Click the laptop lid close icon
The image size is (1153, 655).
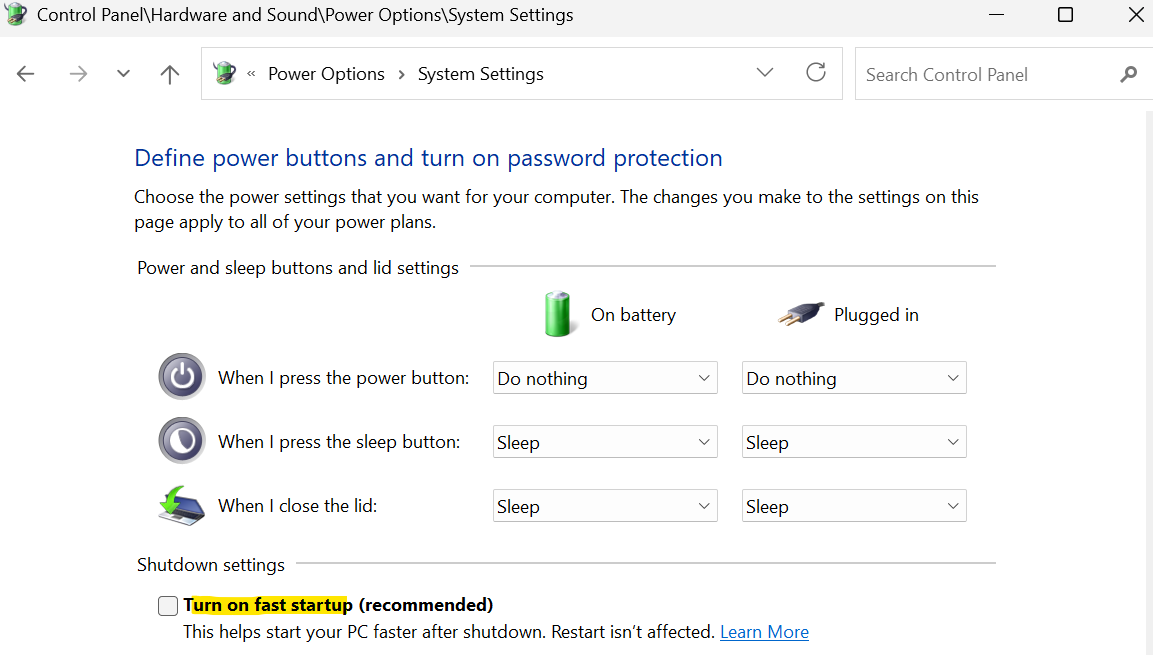point(181,506)
